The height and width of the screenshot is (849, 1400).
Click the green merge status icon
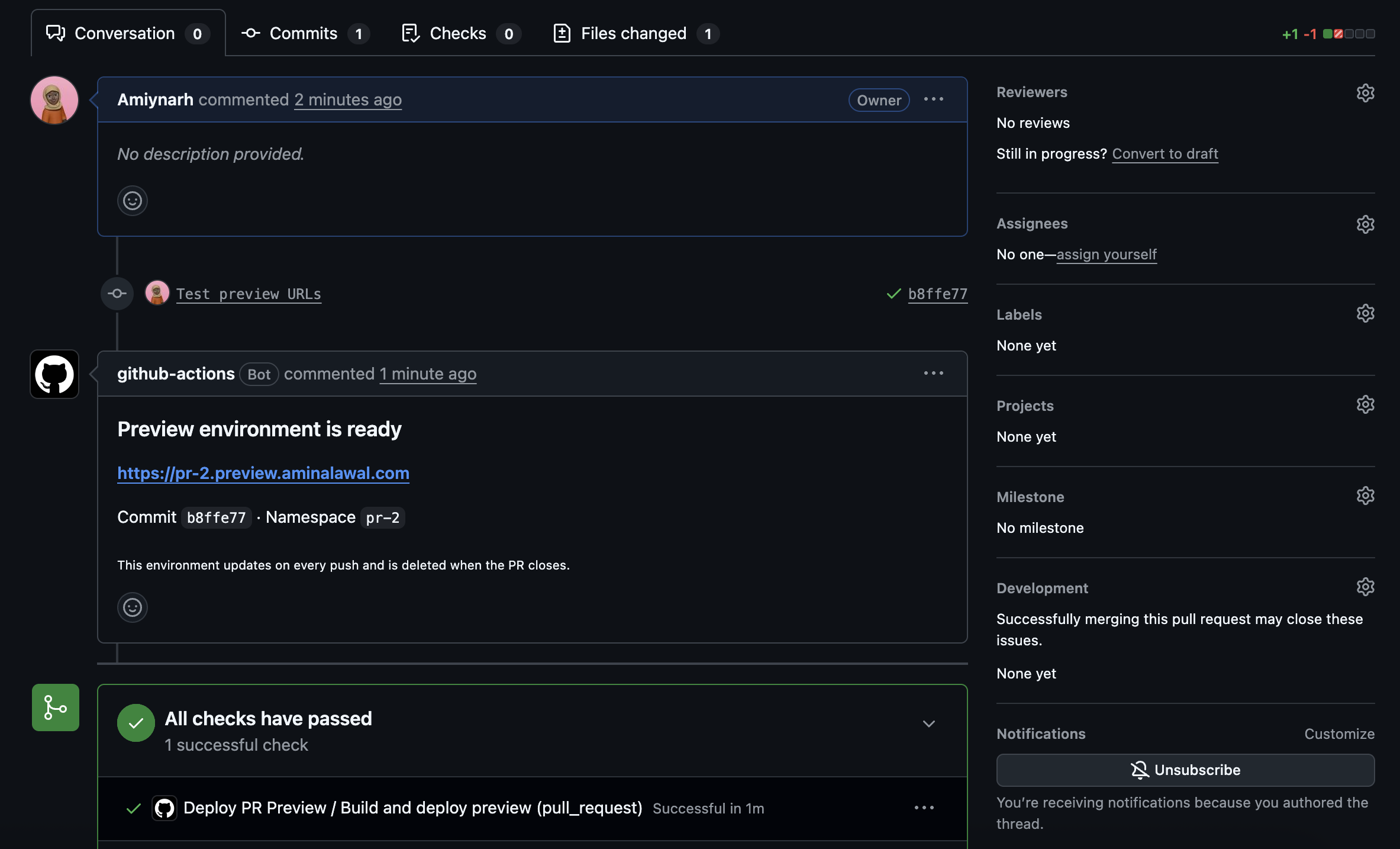56,707
